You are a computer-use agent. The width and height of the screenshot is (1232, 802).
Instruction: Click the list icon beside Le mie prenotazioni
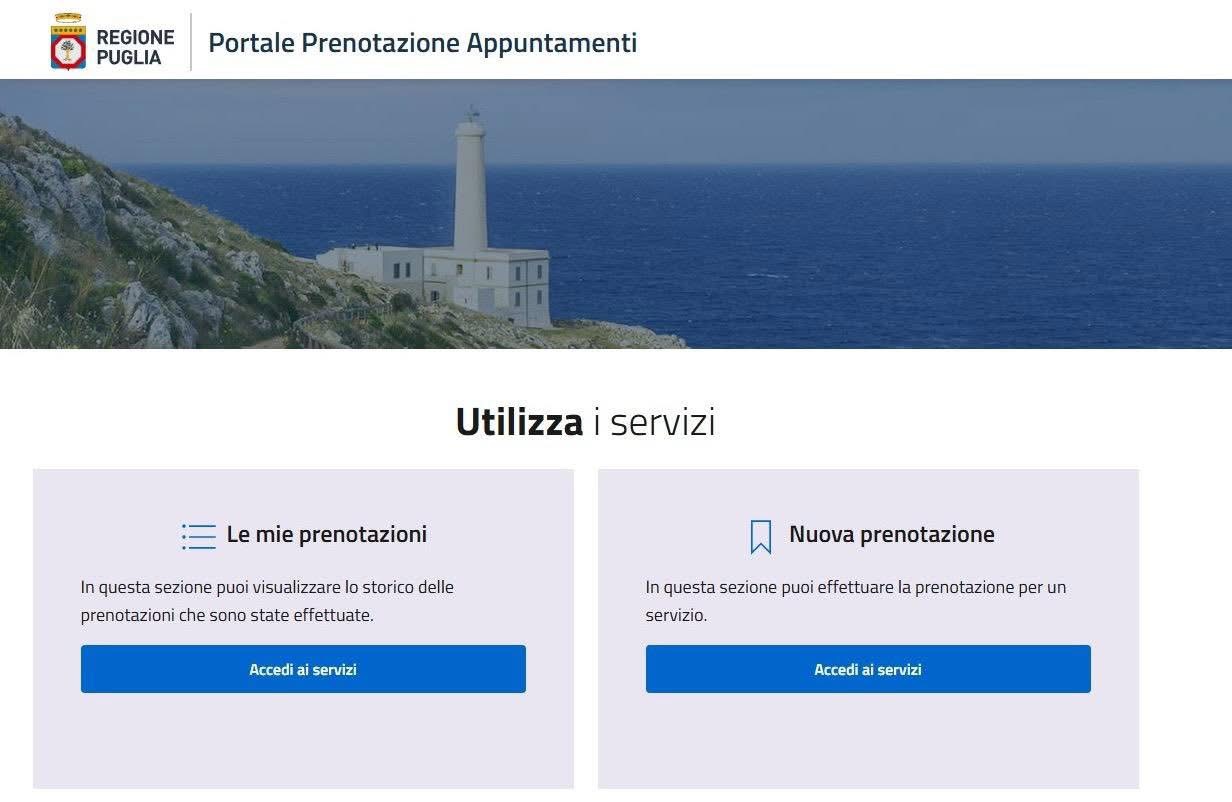pos(199,536)
